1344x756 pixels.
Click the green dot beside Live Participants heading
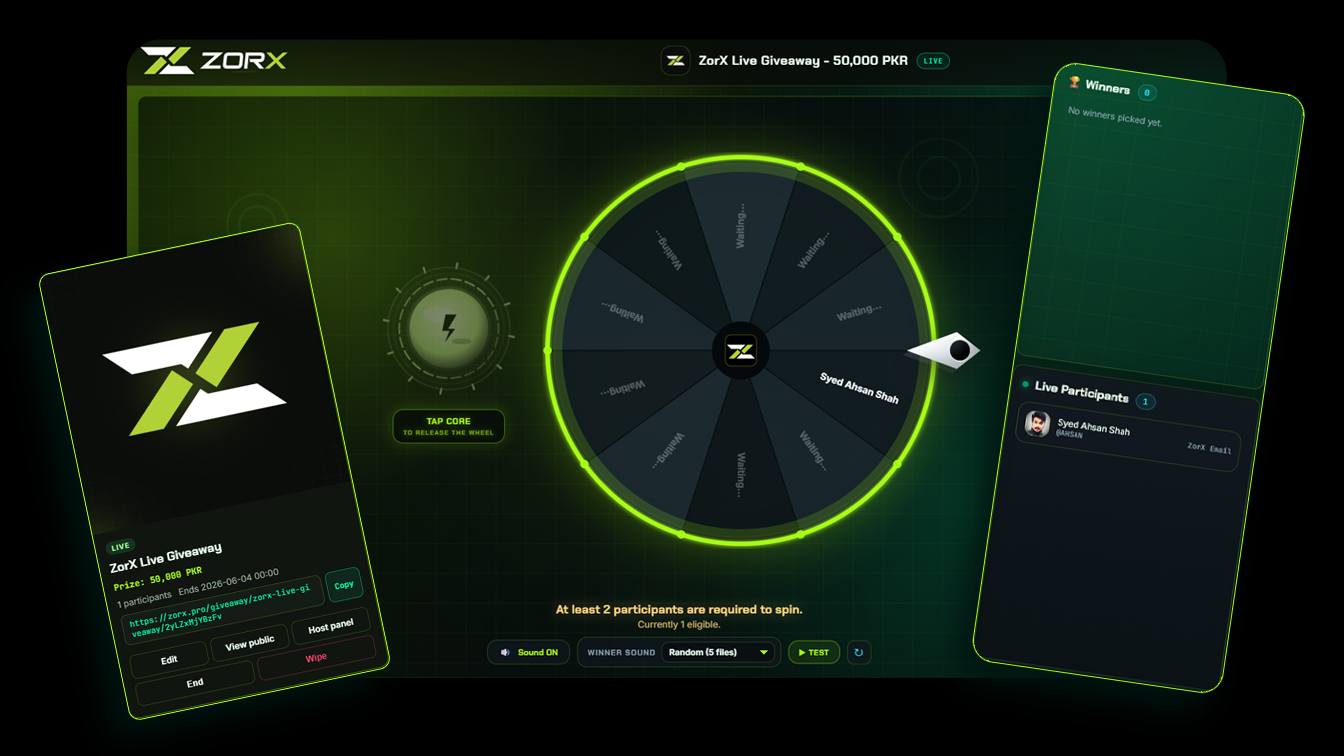1025,384
